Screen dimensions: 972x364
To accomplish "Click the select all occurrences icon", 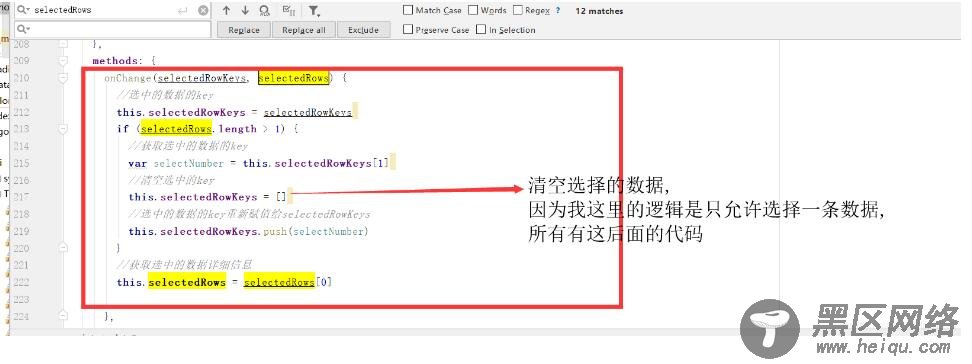I will pyautogui.click(x=288, y=11).
